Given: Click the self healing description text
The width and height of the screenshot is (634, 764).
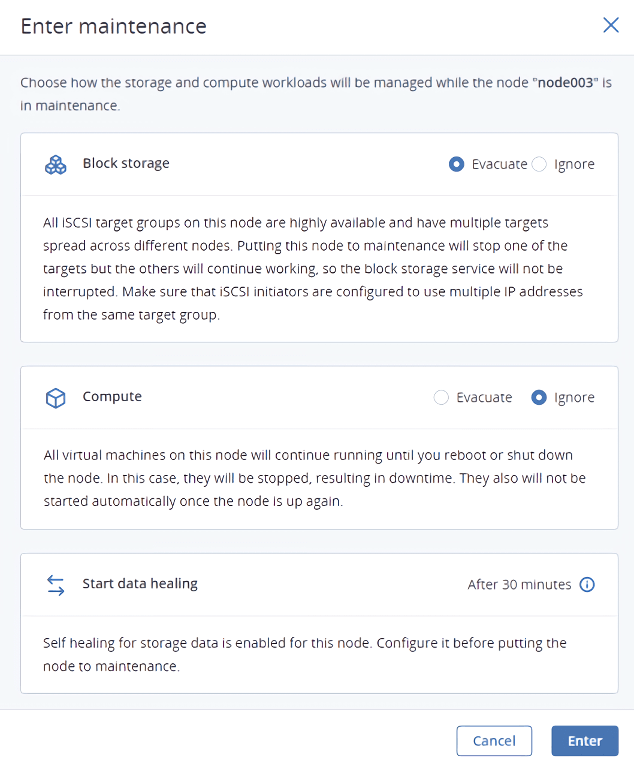Looking at the screenshot, I should coord(305,654).
